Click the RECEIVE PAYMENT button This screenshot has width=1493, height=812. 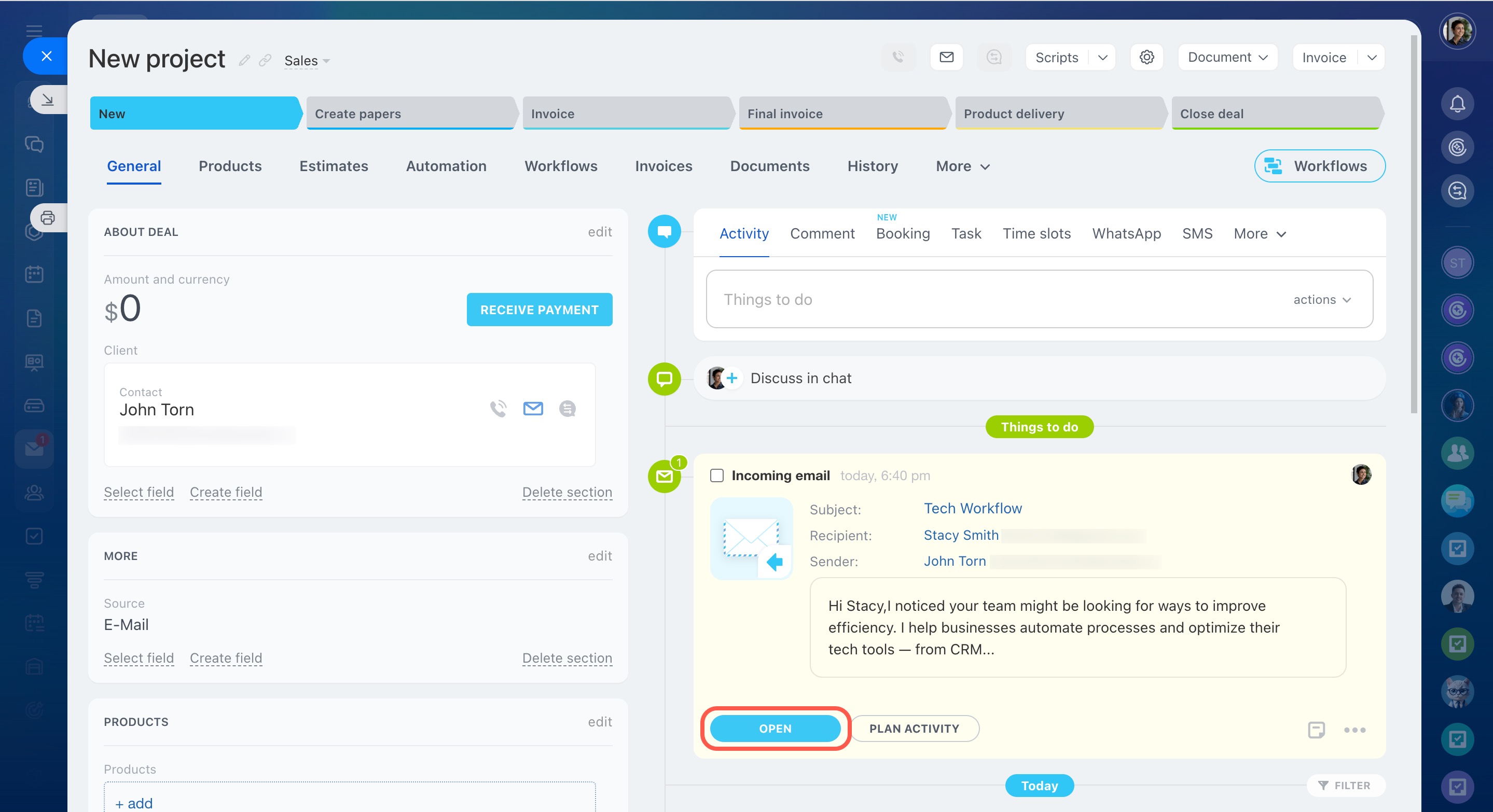coord(539,309)
